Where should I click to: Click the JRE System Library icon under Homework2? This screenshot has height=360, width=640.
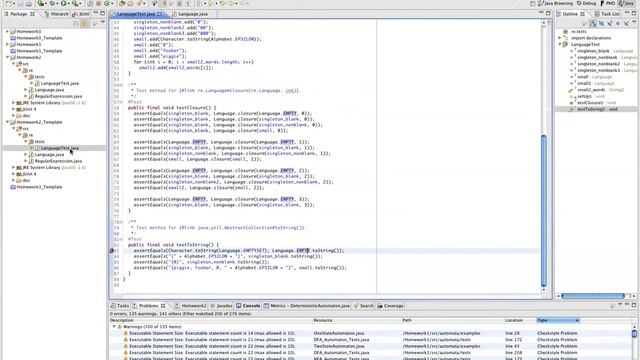[19, 103]
